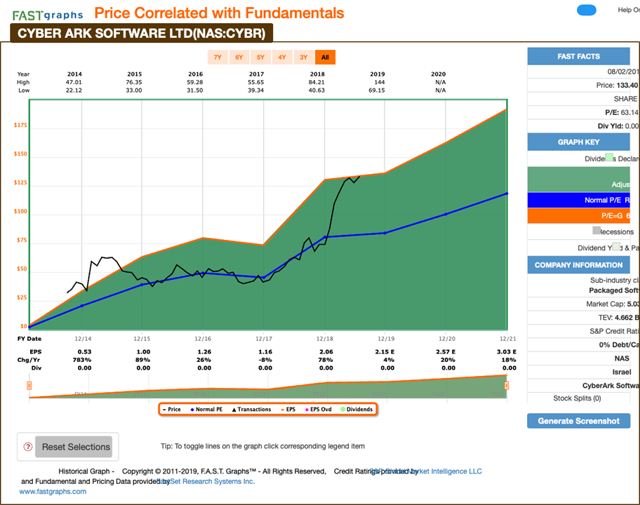Click the Stock Splits (0) entry
This screenshot has height=505, width=640.
pyautogui.click(x=577, y=398)
